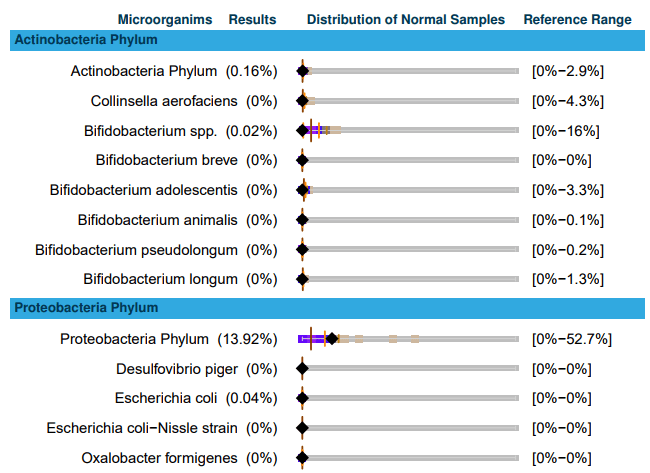Click the Reference Range column heading
Viewport: 650px width, 473px height.
click(577, 19)
